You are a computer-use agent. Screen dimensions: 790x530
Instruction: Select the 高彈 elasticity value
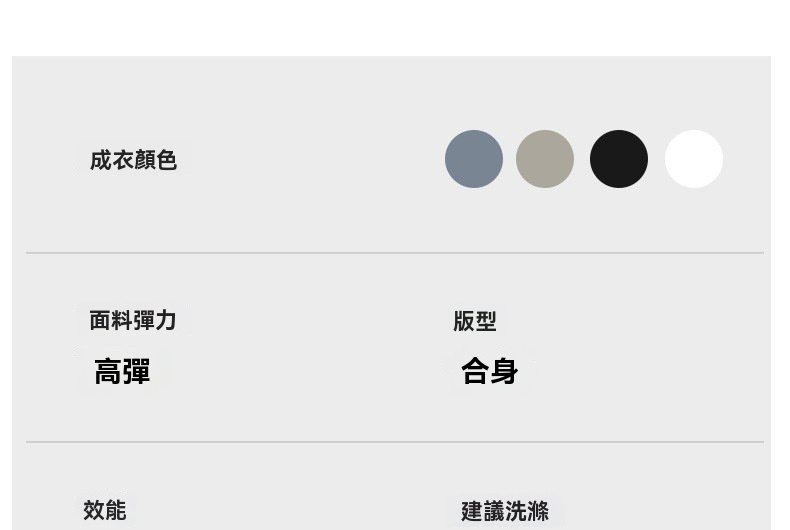click(x=122, y=372)
